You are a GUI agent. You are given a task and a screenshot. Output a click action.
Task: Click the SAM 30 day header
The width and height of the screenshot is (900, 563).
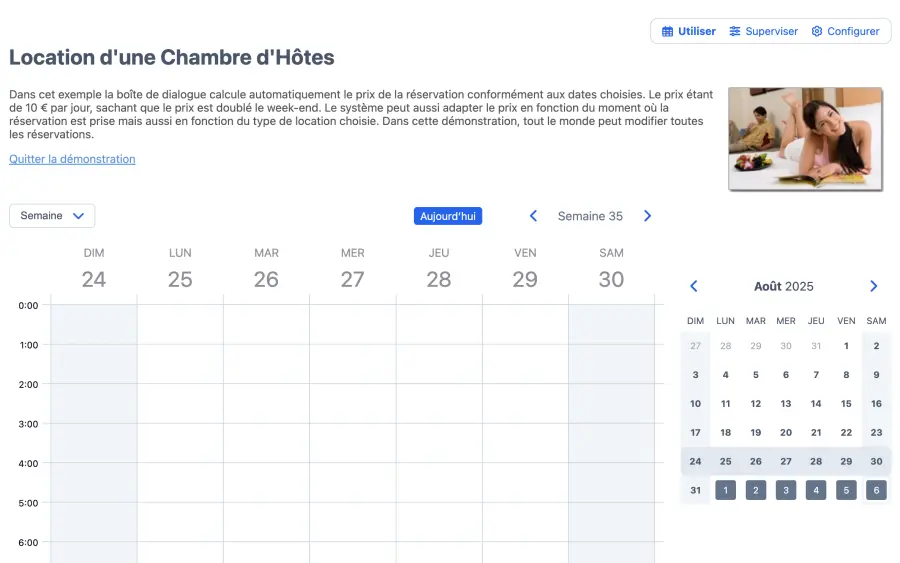coord(611,269)
